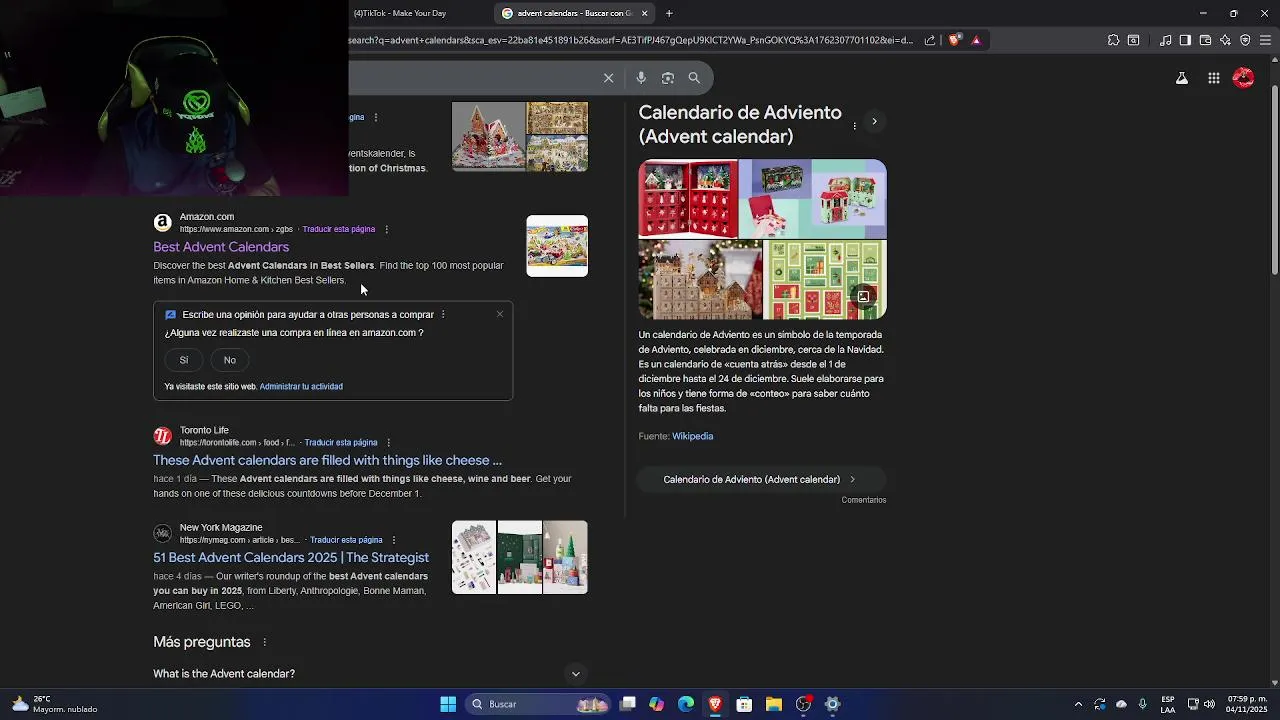Start voice search with microphone icon

(641, 78)
